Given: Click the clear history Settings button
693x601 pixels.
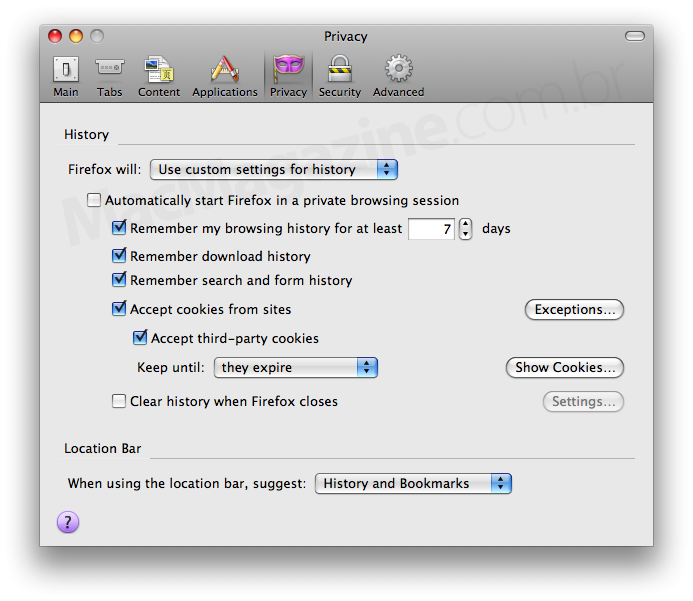Looking at the screenshot, I should (x=583, y=402).
